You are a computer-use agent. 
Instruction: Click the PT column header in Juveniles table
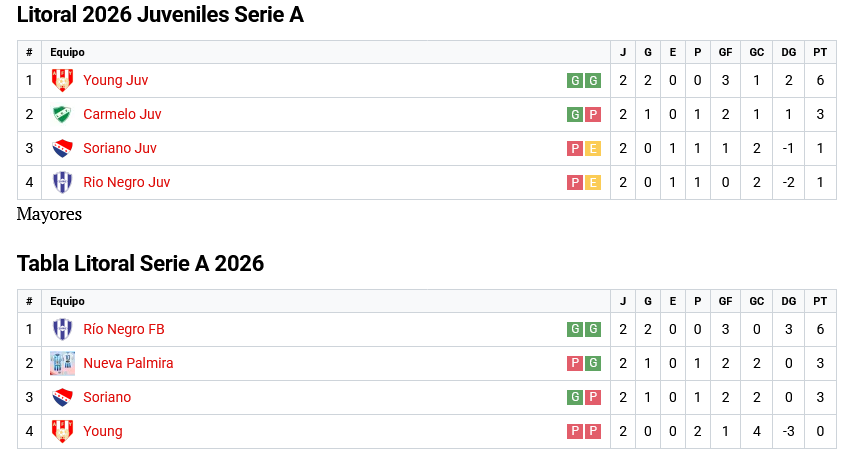820,52
